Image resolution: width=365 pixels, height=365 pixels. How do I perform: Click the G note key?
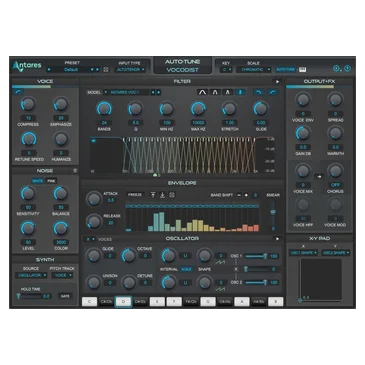[208, 302]
